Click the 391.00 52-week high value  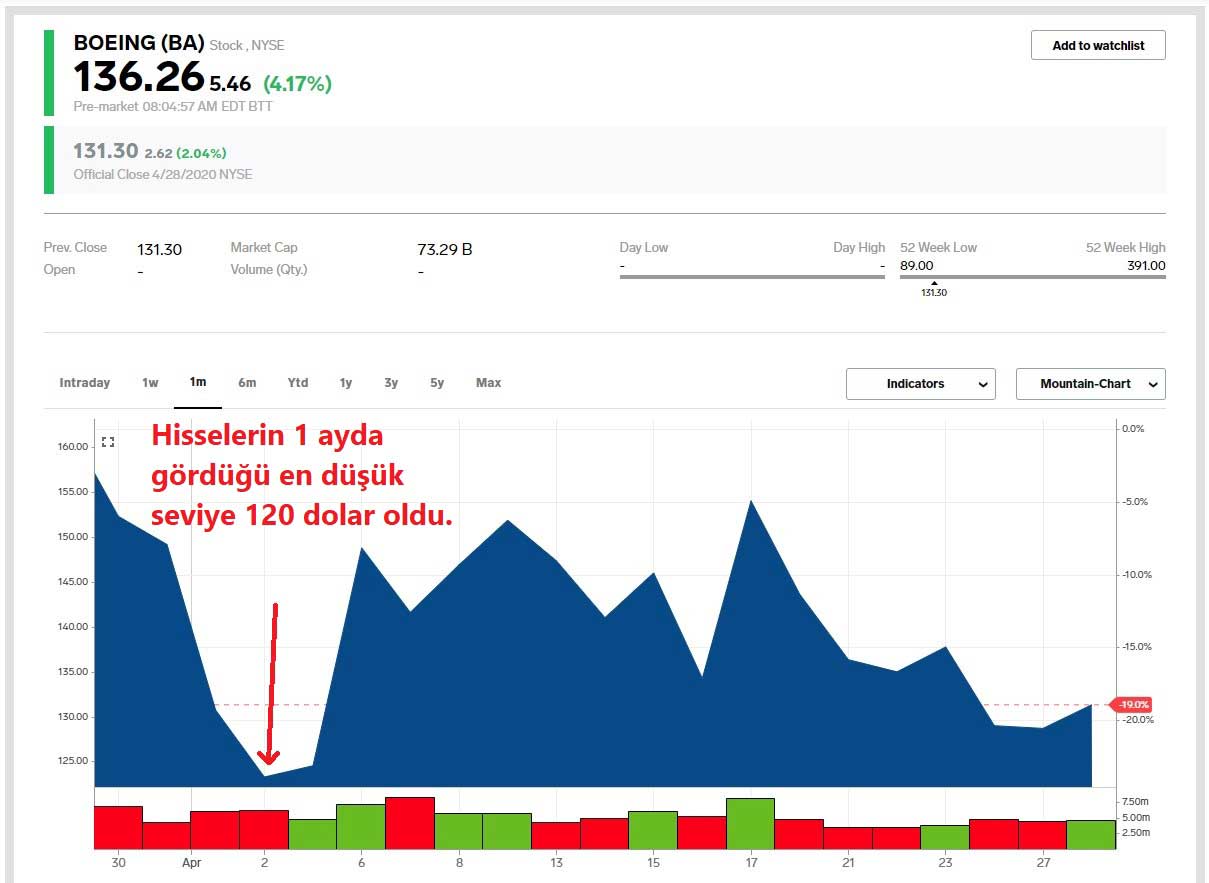(x=1146, y=266)
